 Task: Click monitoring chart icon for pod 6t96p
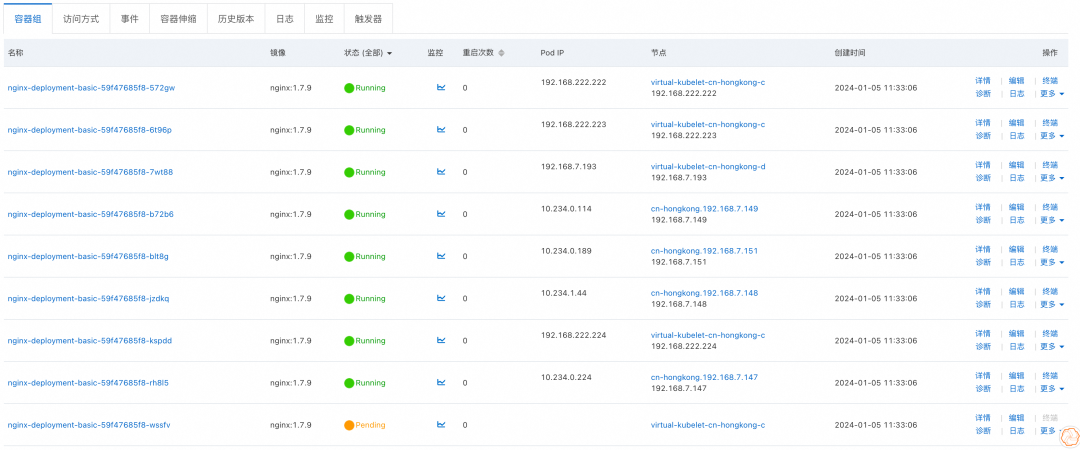(441, 130)
